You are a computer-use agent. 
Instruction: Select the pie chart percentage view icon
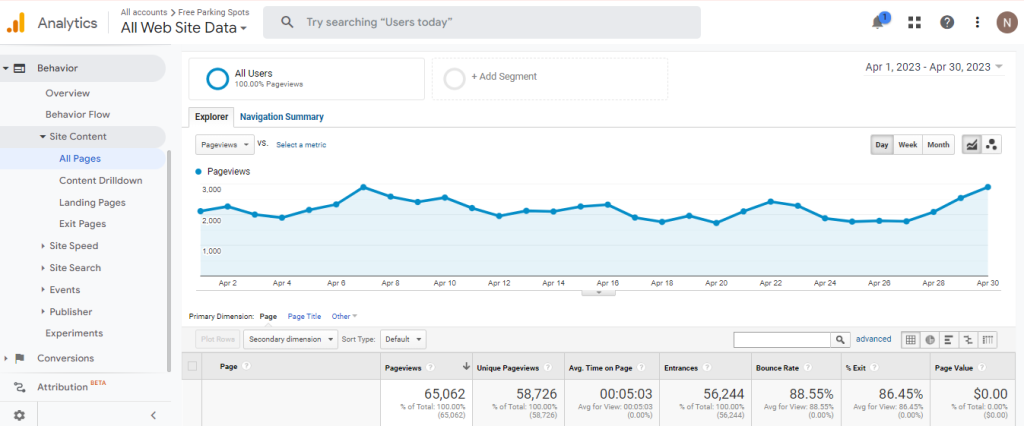coord(929,340)
